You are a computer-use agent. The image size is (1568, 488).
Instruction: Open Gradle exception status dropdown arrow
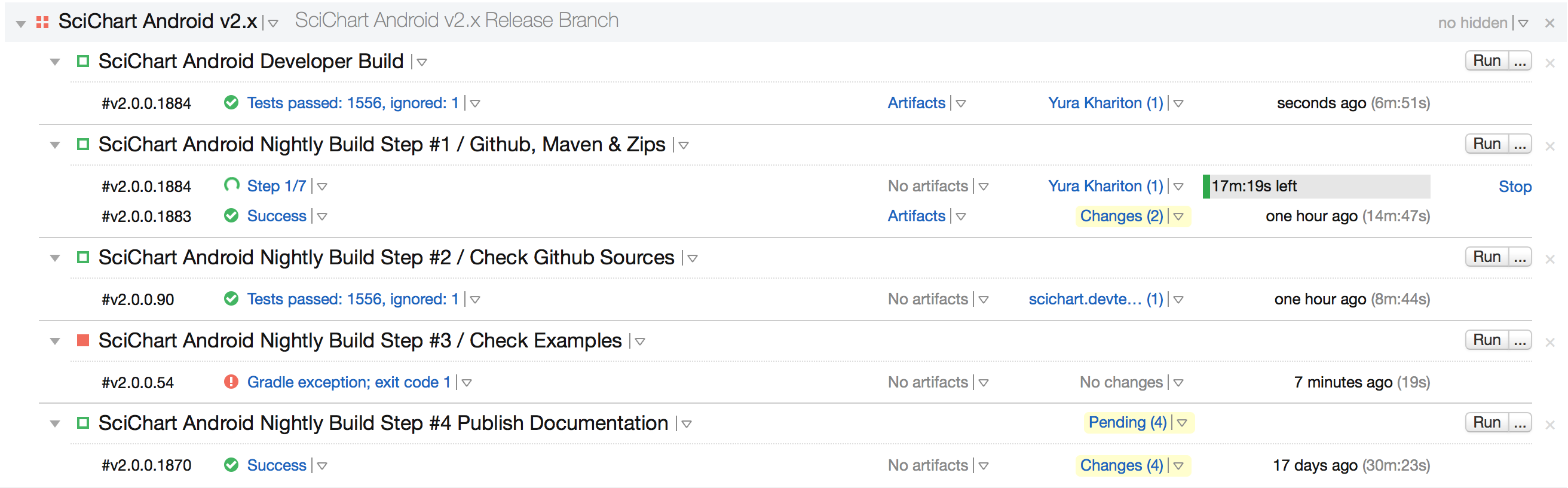point(467,383)
